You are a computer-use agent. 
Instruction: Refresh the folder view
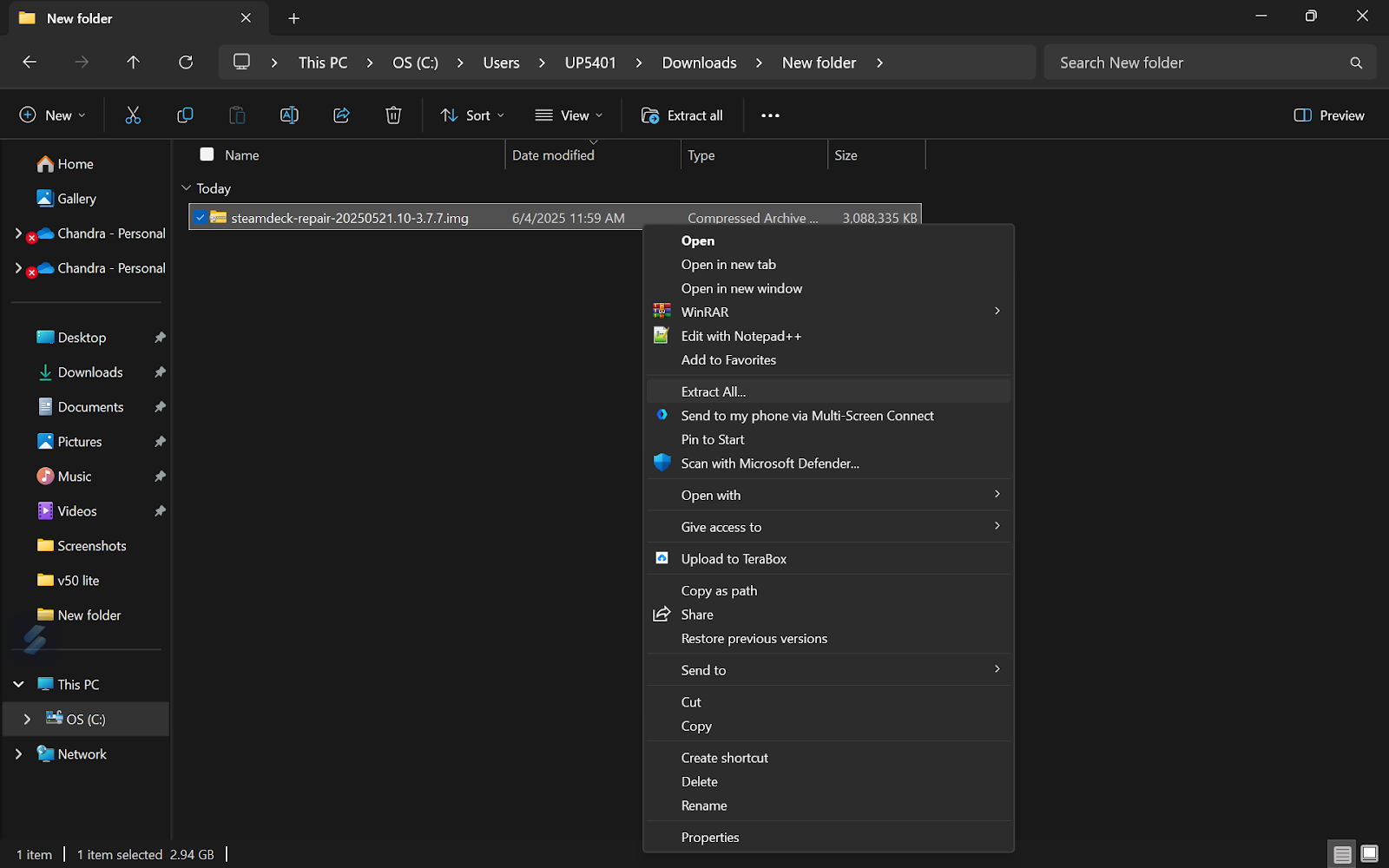tap(186, 62)
